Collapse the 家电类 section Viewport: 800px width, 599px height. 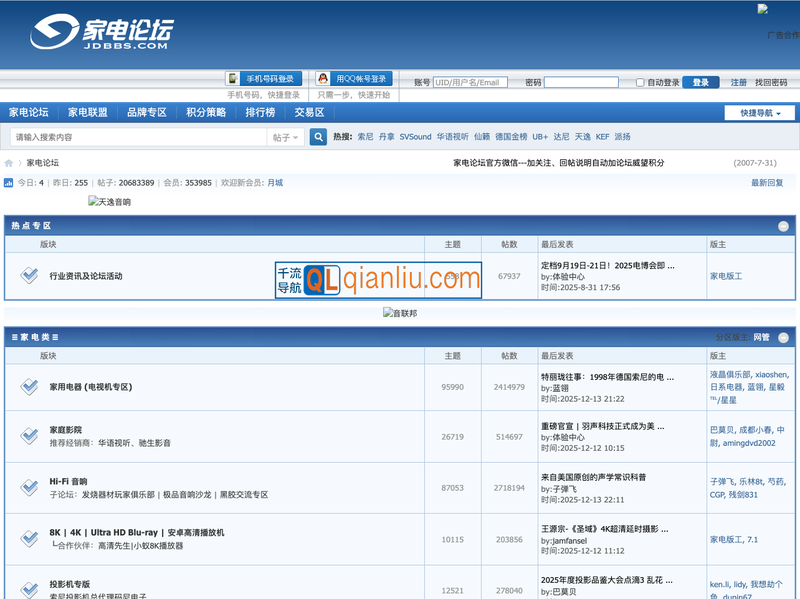coord(784,338)
